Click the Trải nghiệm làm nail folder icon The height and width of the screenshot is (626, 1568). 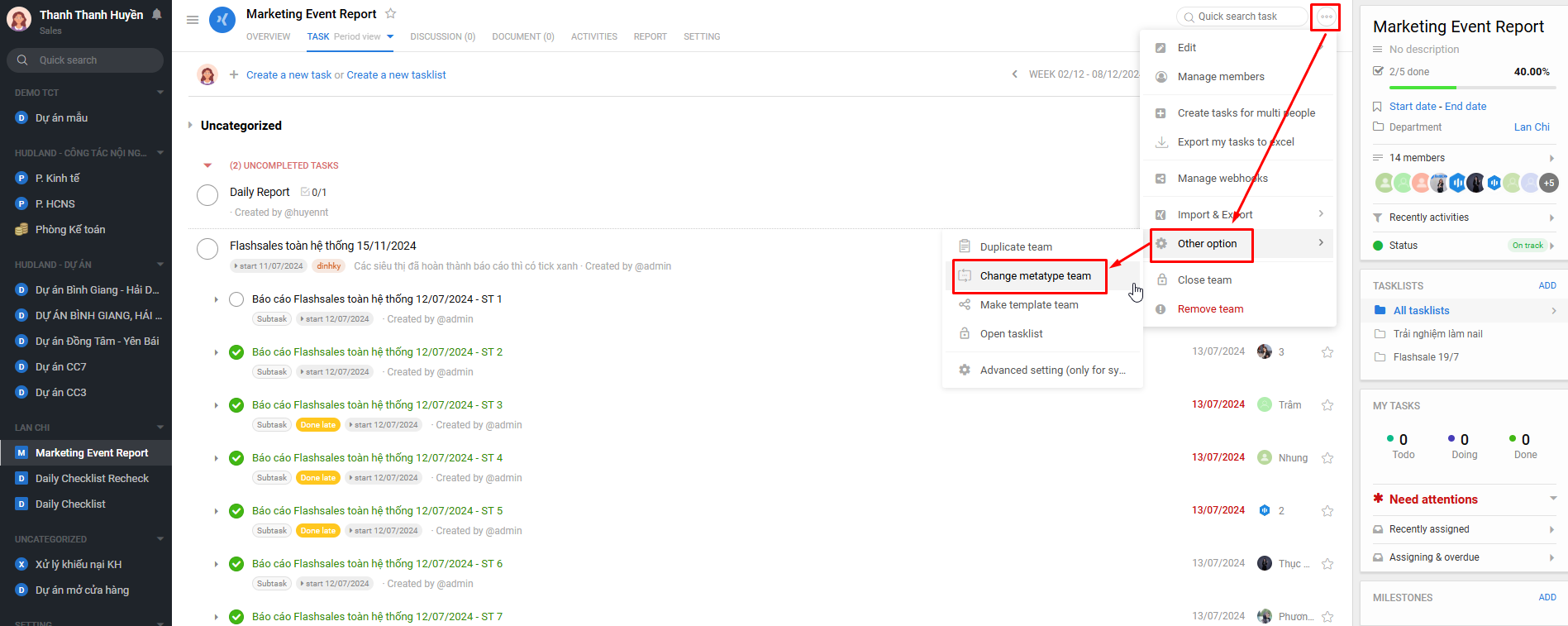pos(1380,334)
